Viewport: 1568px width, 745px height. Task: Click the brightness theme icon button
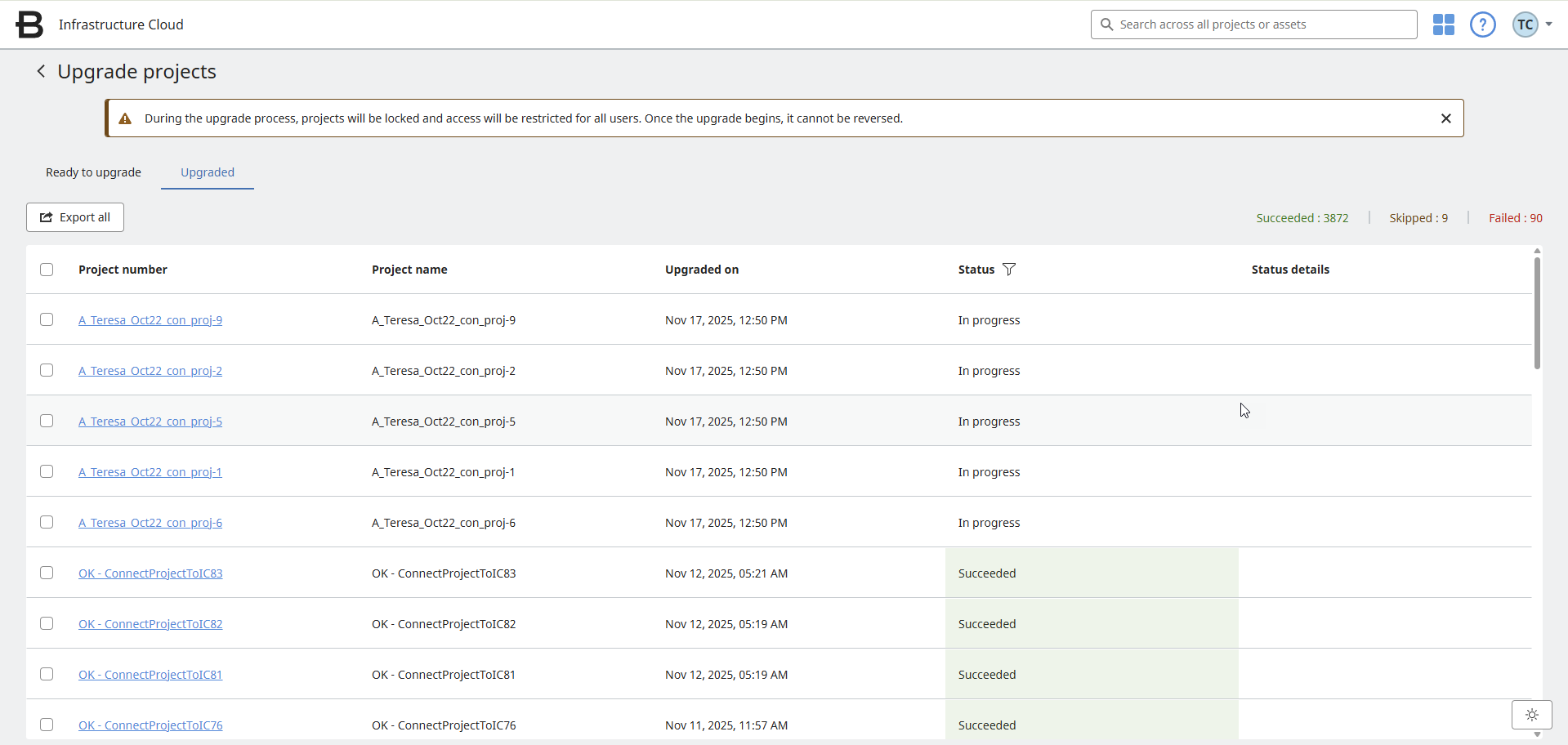(1531, 715)
